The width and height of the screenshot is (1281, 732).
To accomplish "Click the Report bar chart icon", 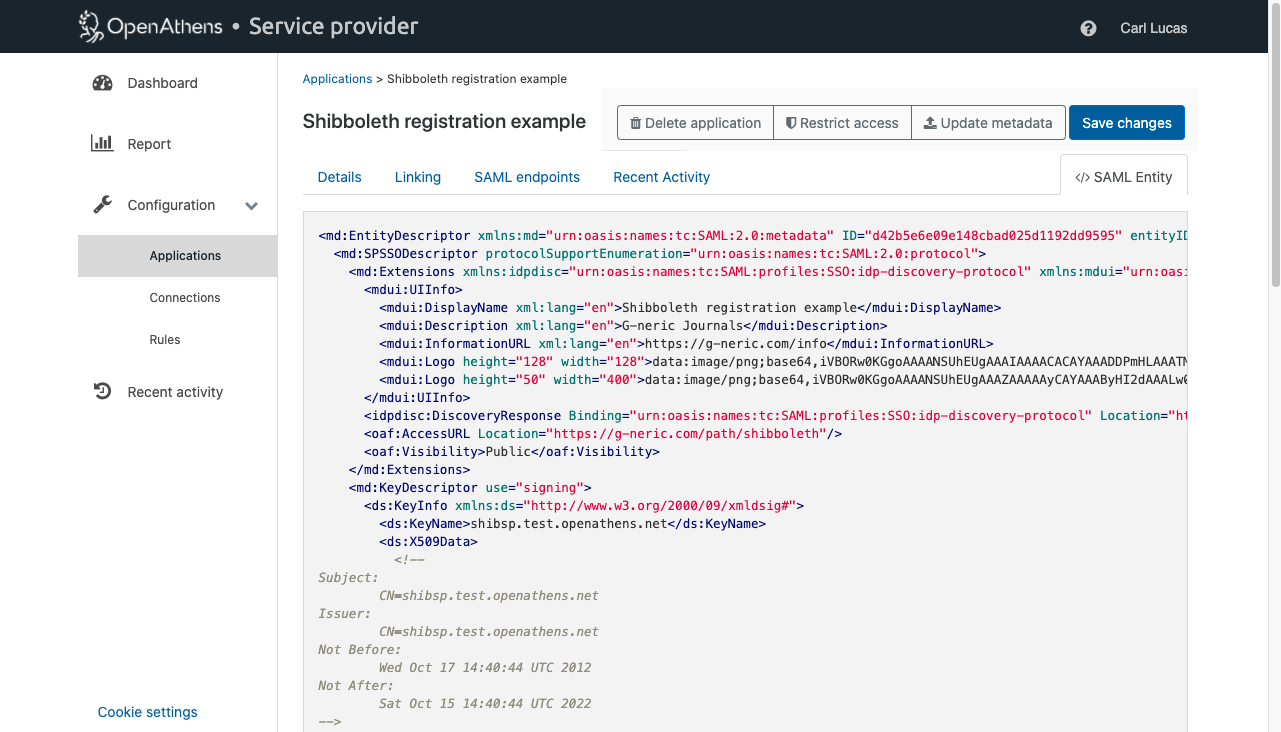I will (x=102, y=144).
